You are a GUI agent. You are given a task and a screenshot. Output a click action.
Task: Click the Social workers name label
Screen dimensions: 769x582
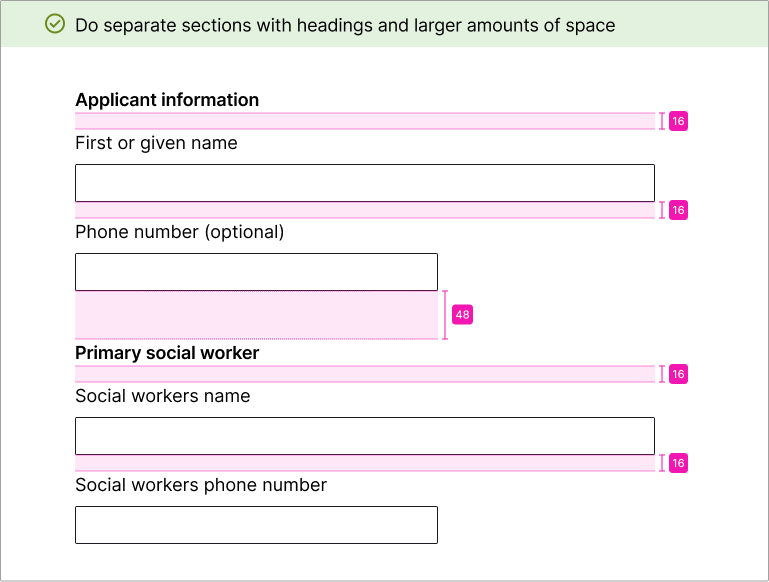(162, 396)
